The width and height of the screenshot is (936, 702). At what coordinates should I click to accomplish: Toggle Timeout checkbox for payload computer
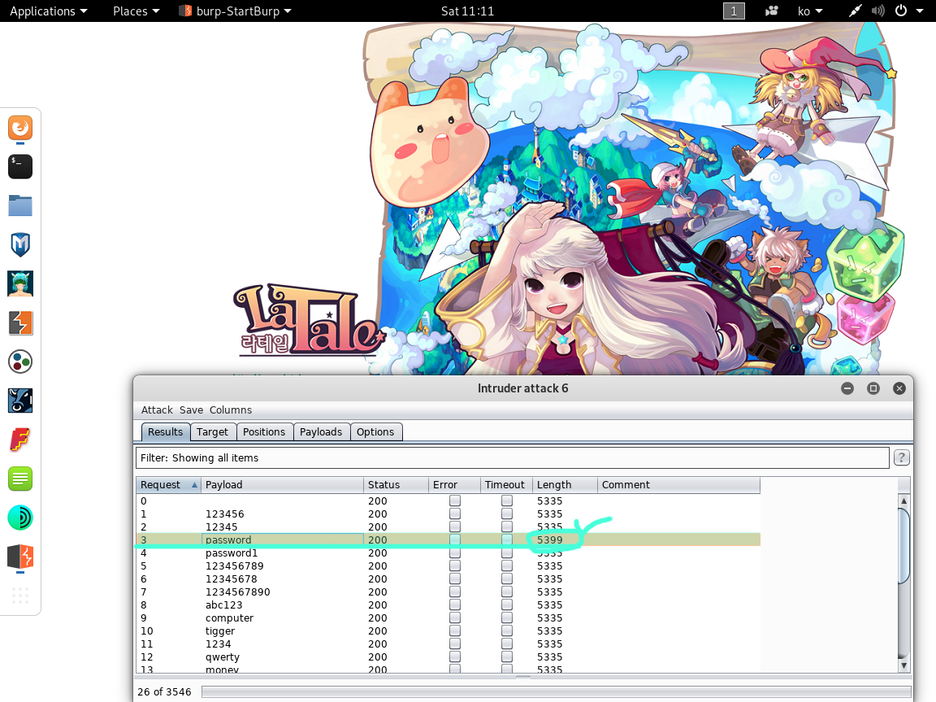click(507, 618)
